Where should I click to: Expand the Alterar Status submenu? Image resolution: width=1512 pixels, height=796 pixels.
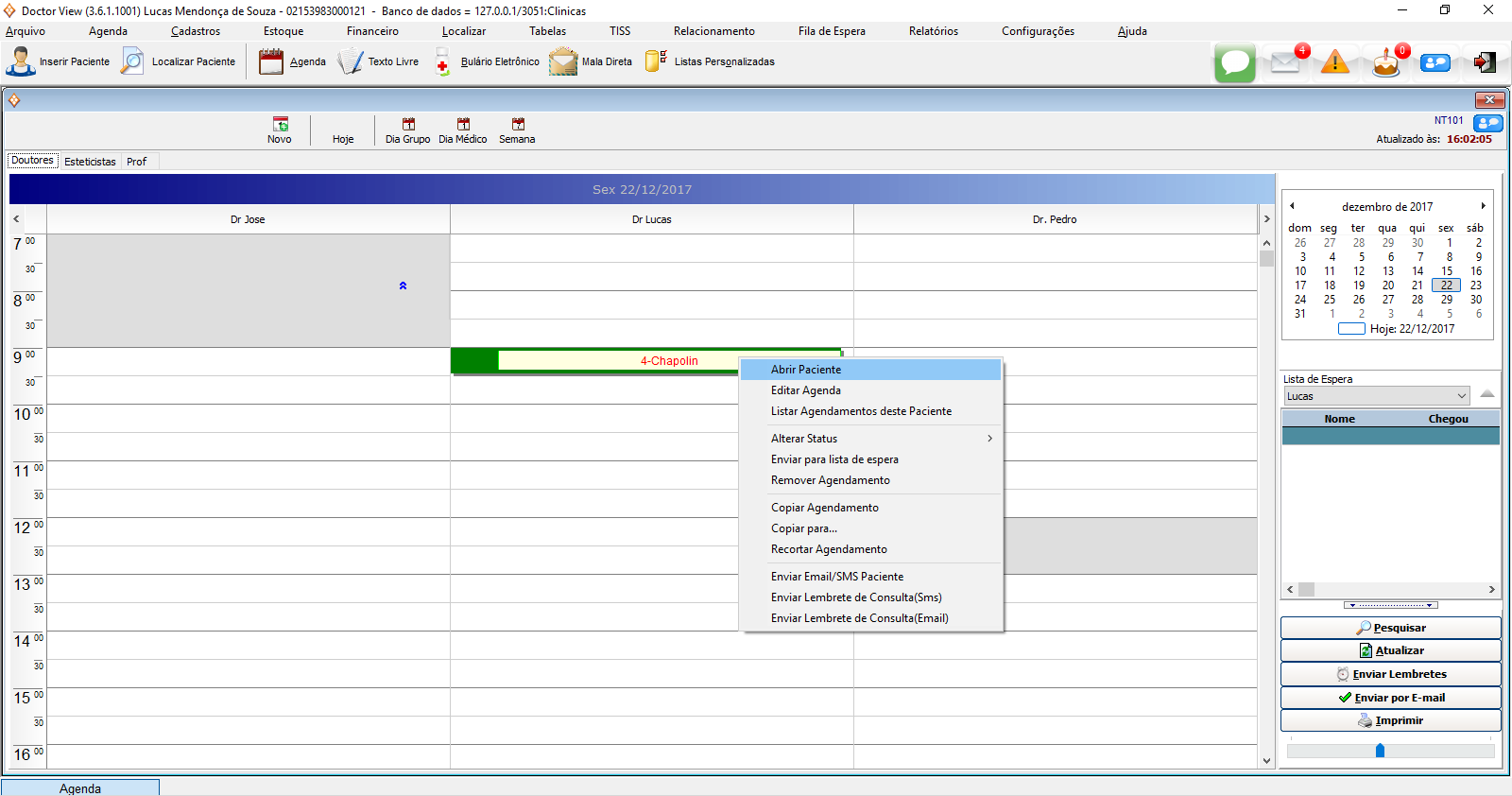(989, 439)
